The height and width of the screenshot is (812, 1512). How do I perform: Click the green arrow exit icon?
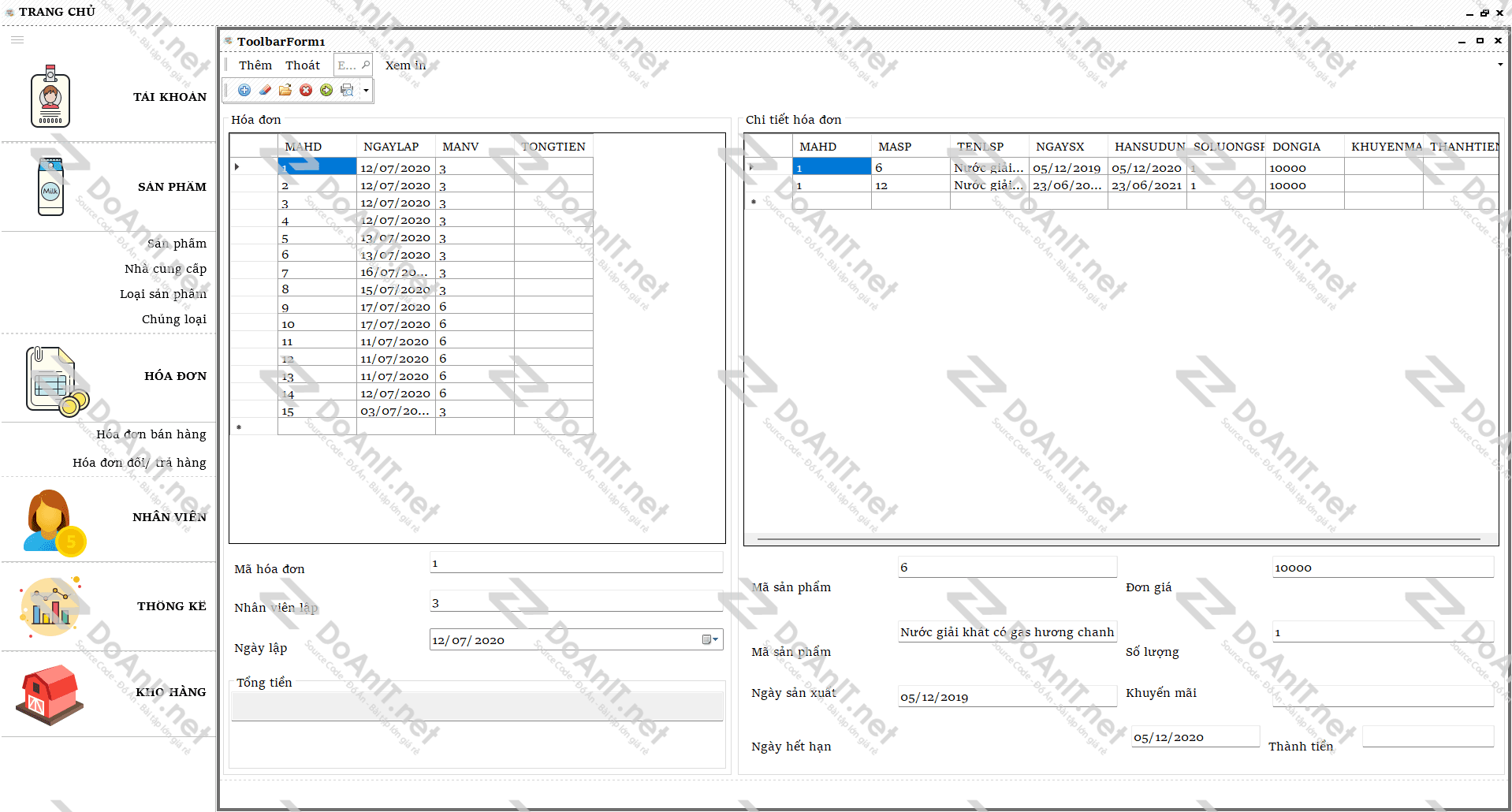[x=326, y=91]
